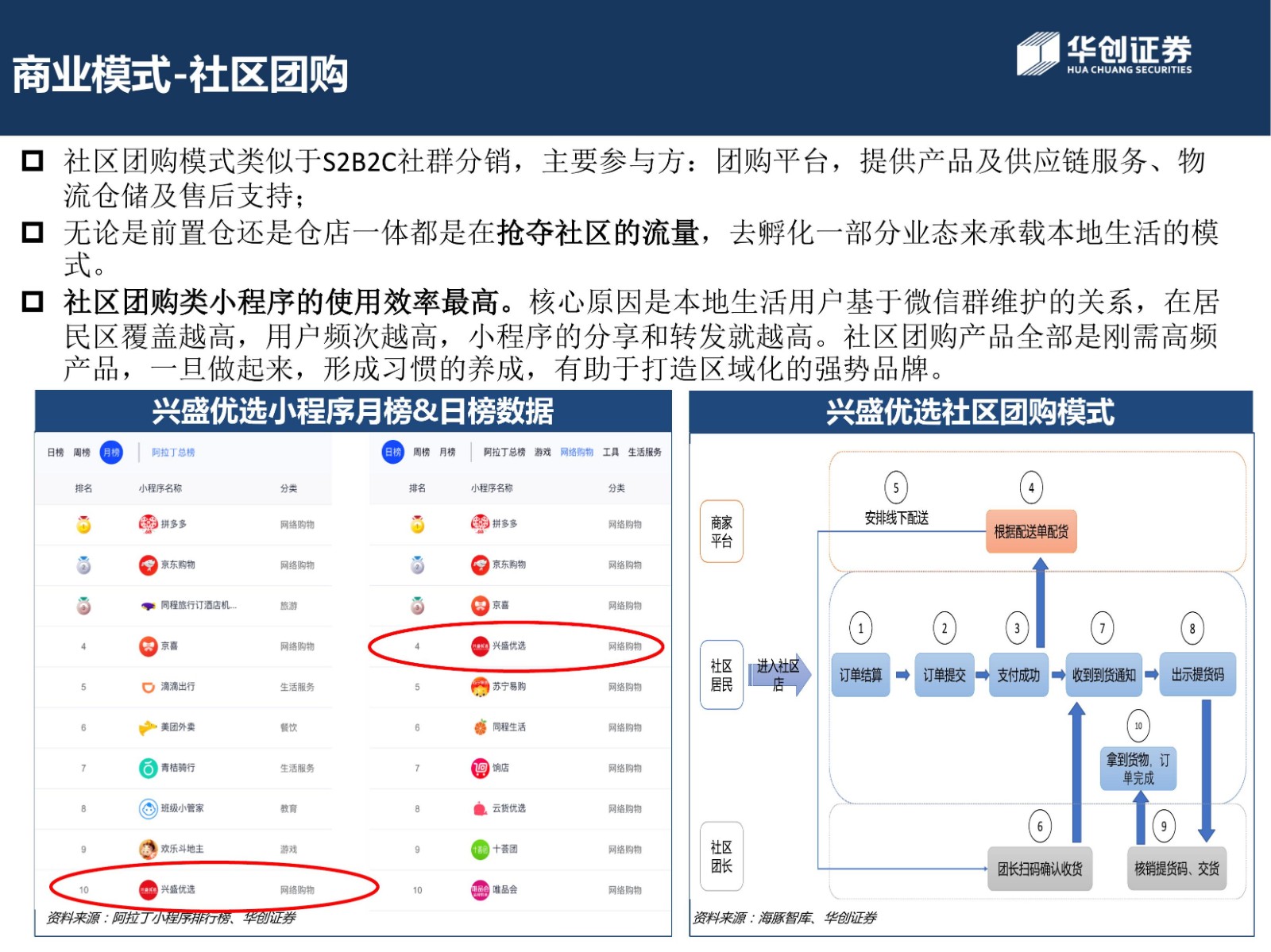
Task: Click the 唯品会 mini-program icon
Action: (480, 890)
